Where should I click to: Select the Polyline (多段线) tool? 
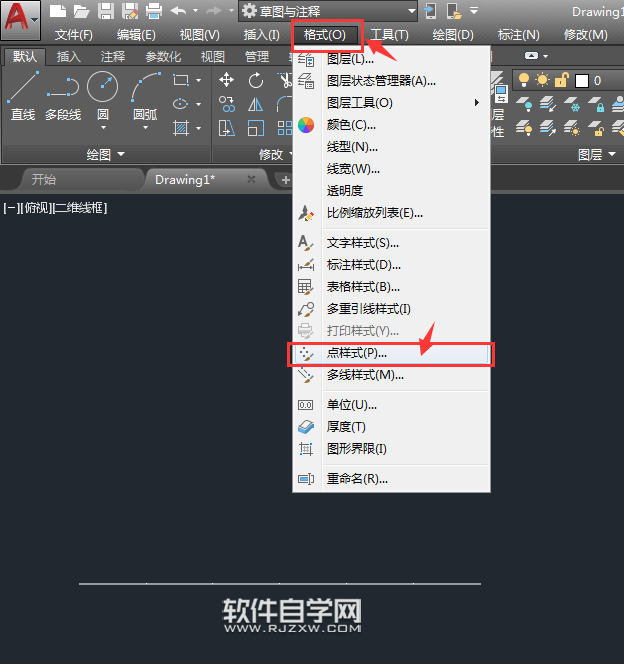(63, 97)
